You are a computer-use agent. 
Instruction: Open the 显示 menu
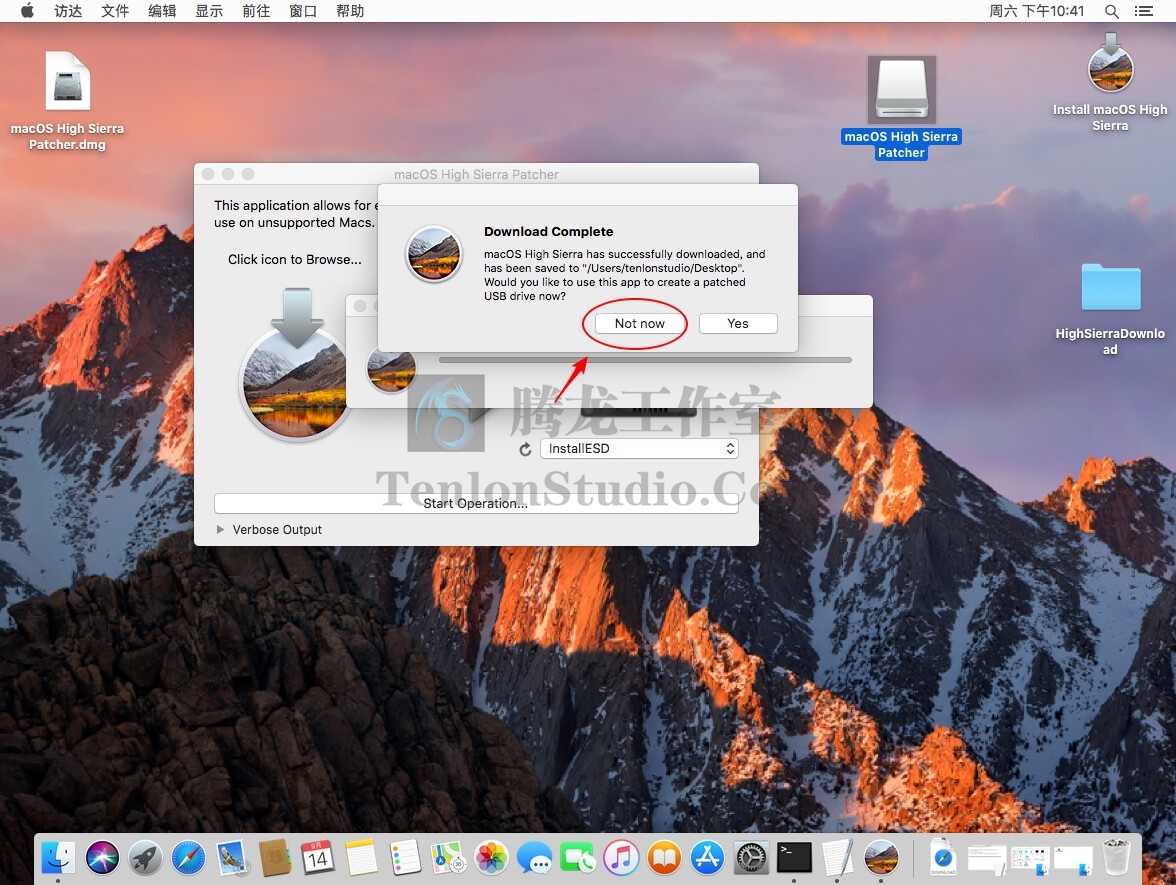point(209,10)
